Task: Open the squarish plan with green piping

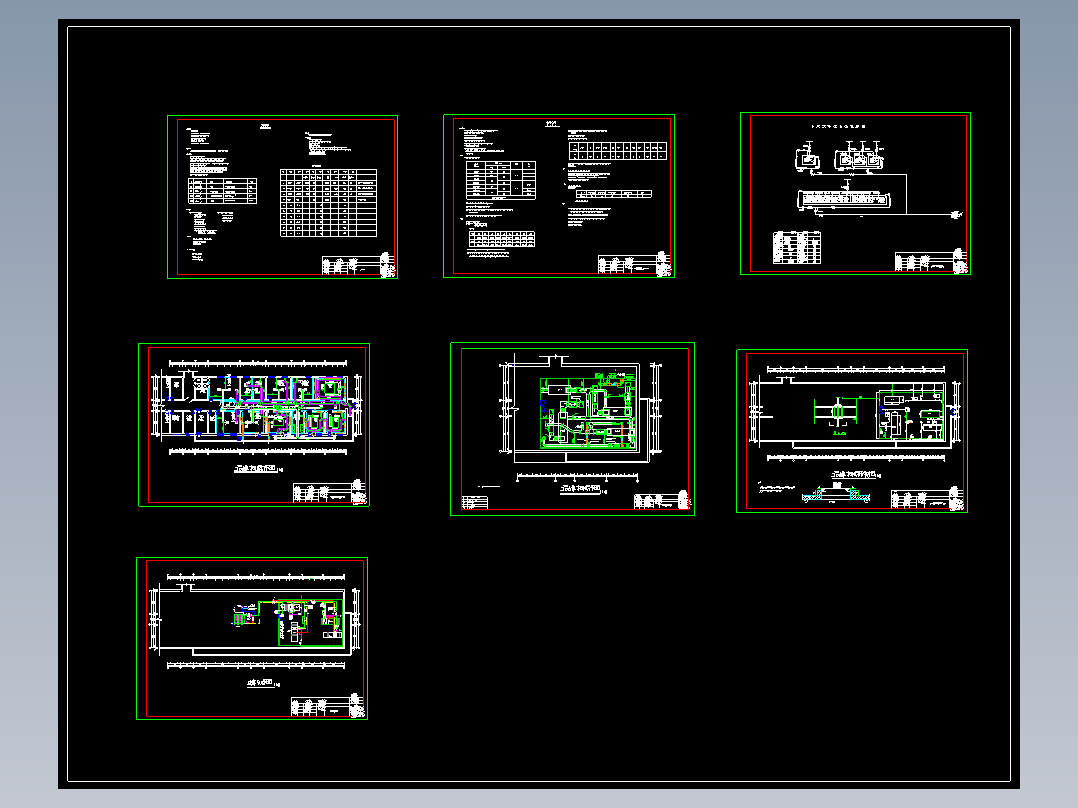Action: pos(572,428)
